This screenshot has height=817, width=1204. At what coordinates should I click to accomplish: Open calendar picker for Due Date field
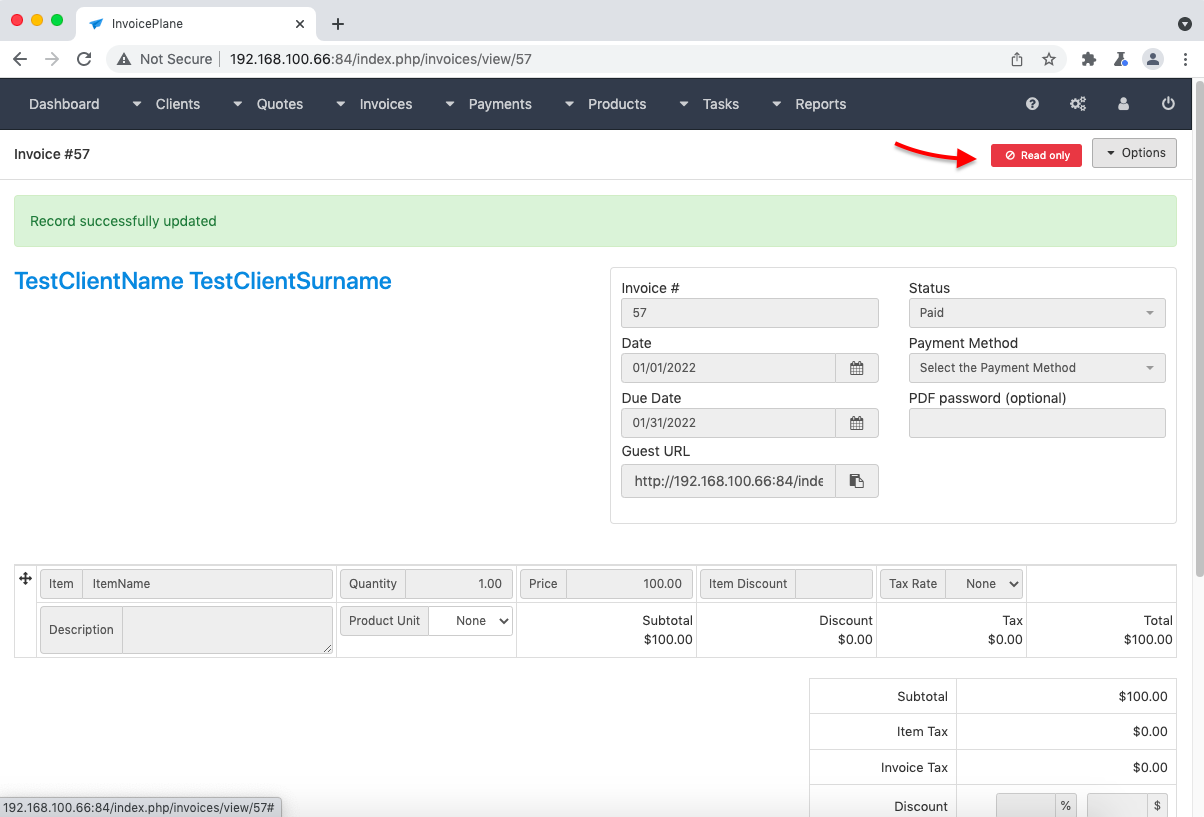[856, 423]
